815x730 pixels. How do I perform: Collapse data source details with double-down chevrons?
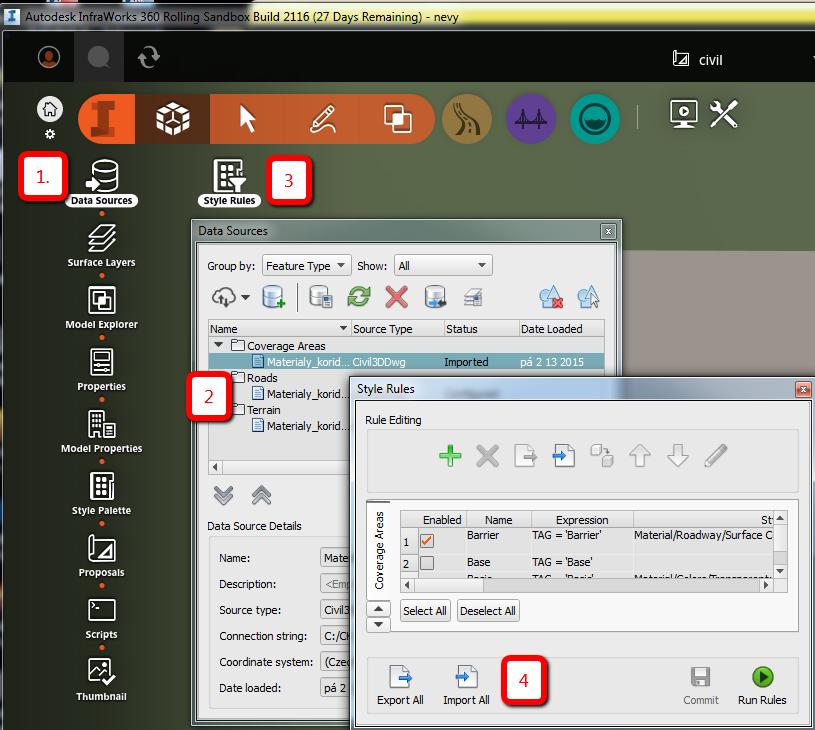point(224,496)
